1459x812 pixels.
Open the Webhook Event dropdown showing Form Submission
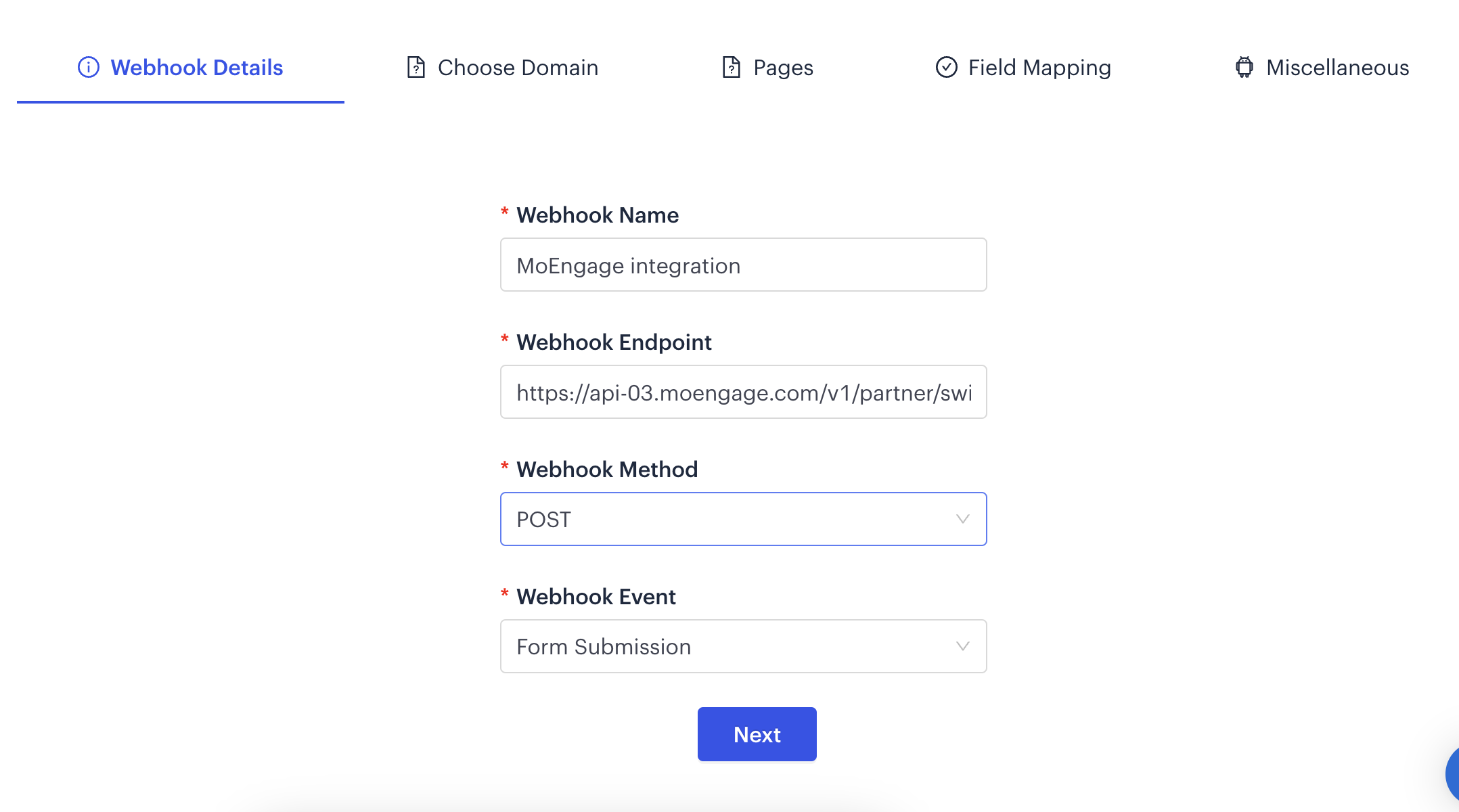coord(743,646)
